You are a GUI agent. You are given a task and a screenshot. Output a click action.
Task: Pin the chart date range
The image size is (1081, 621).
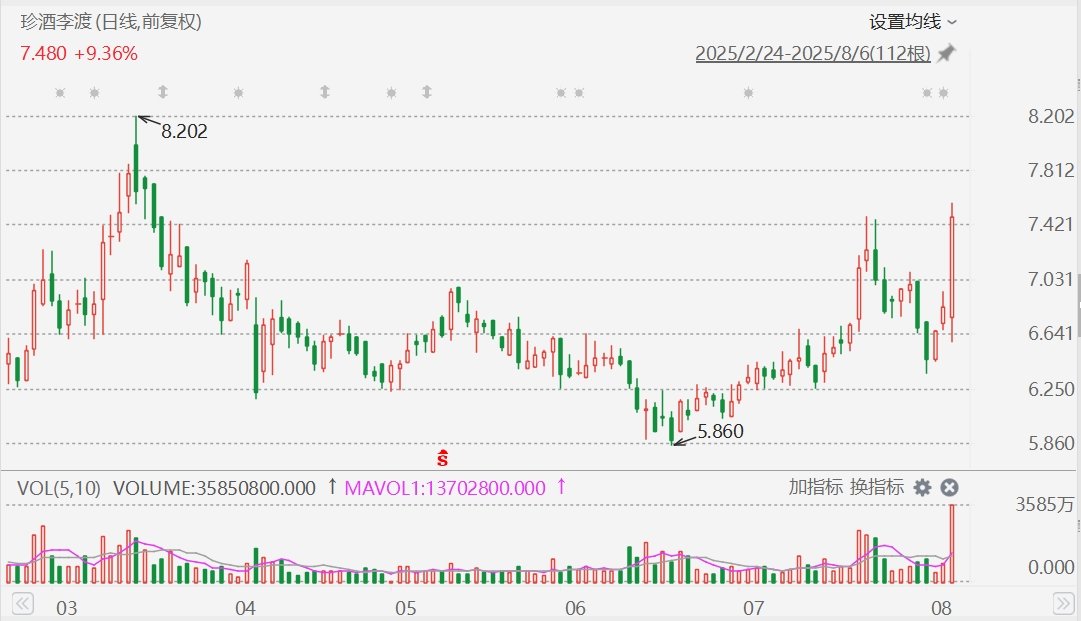947,53
